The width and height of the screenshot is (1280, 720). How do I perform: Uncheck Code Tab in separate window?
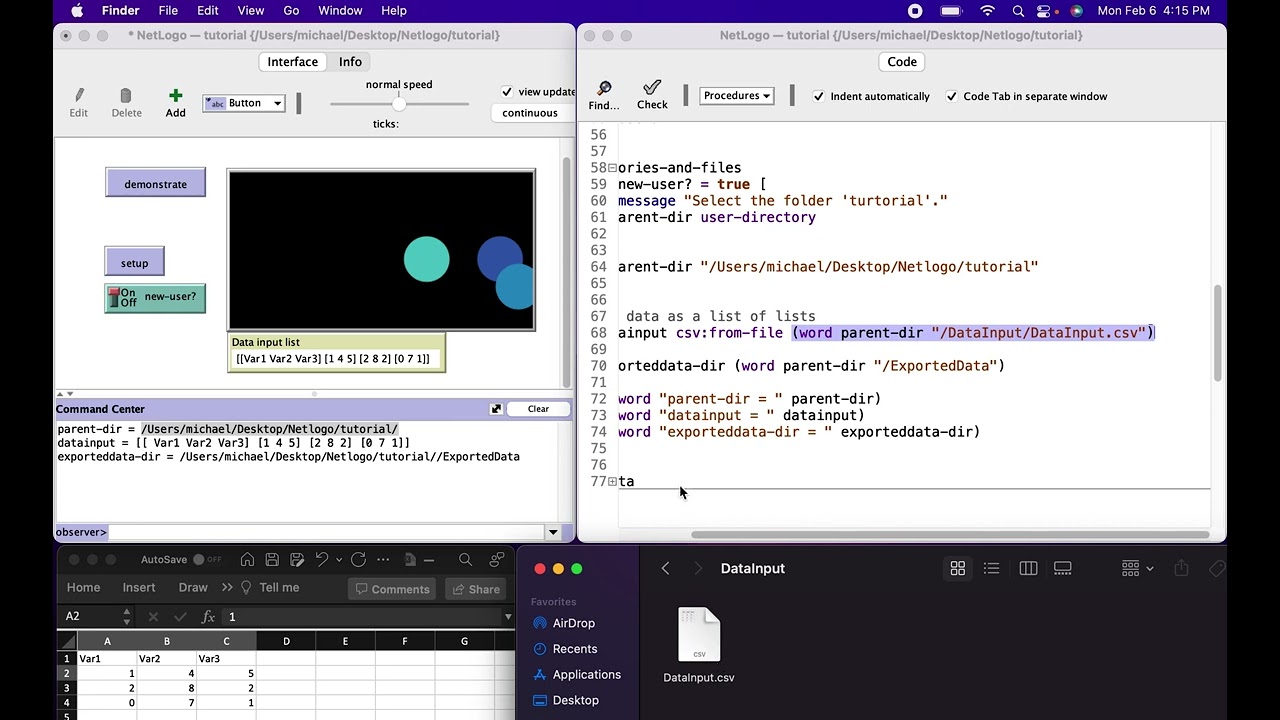click(x=952, y=97)
